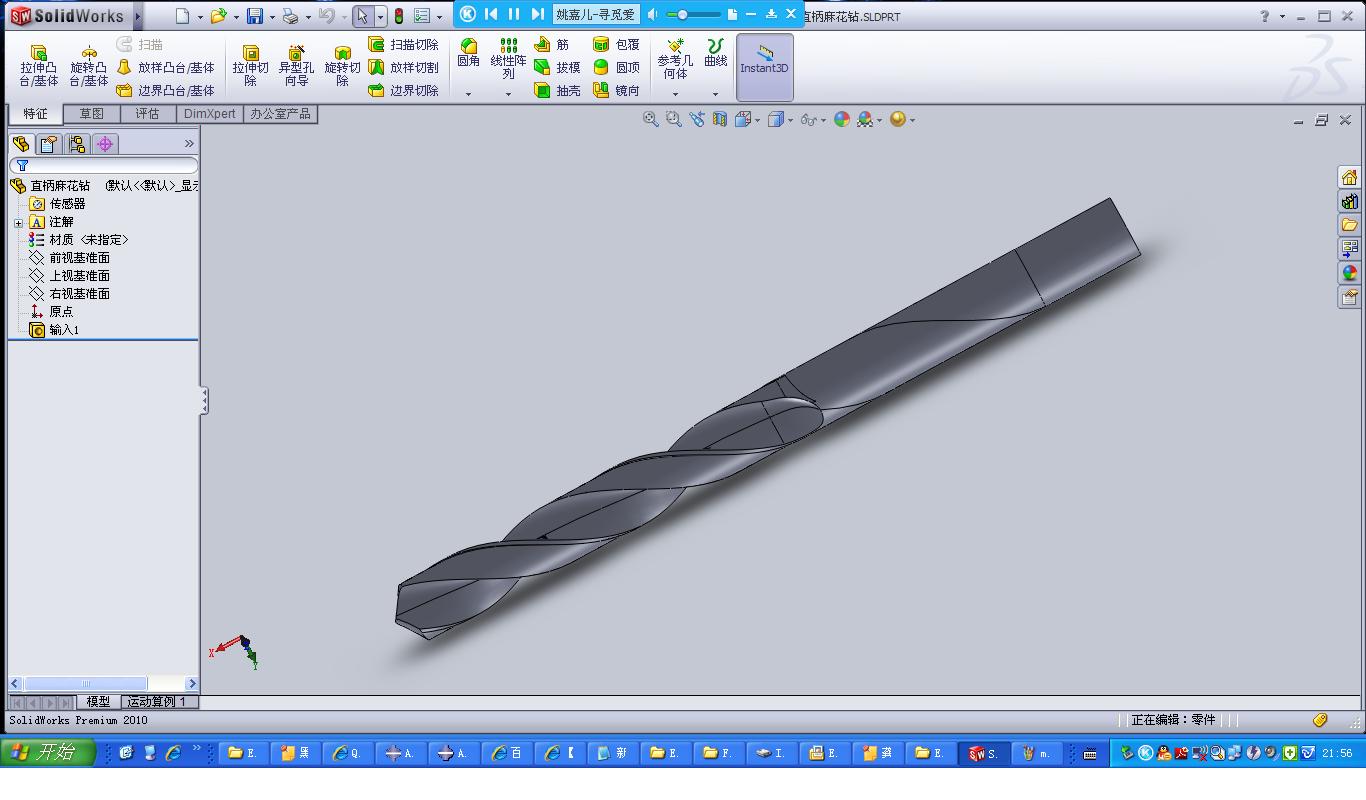The height and width of the screenshot is (800, 1366).
Task: Open the PropertyManager tab in left panel
Action: click(48, 144)
